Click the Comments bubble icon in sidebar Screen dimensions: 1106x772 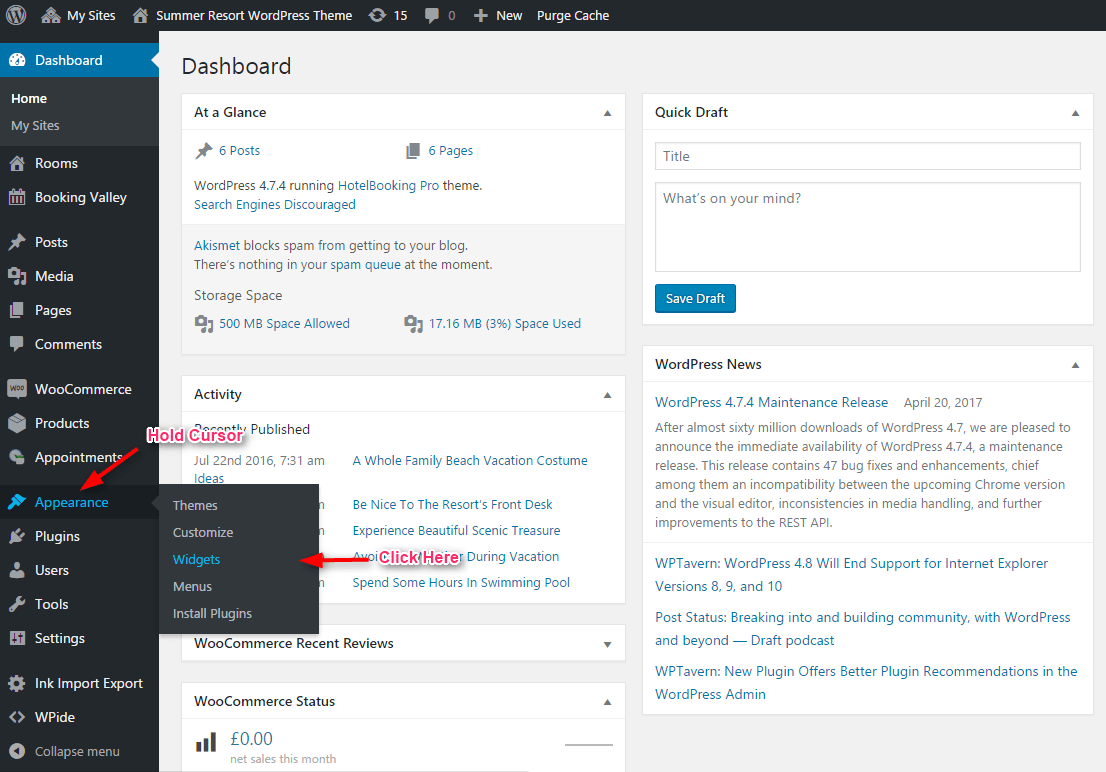pos(17,344)
